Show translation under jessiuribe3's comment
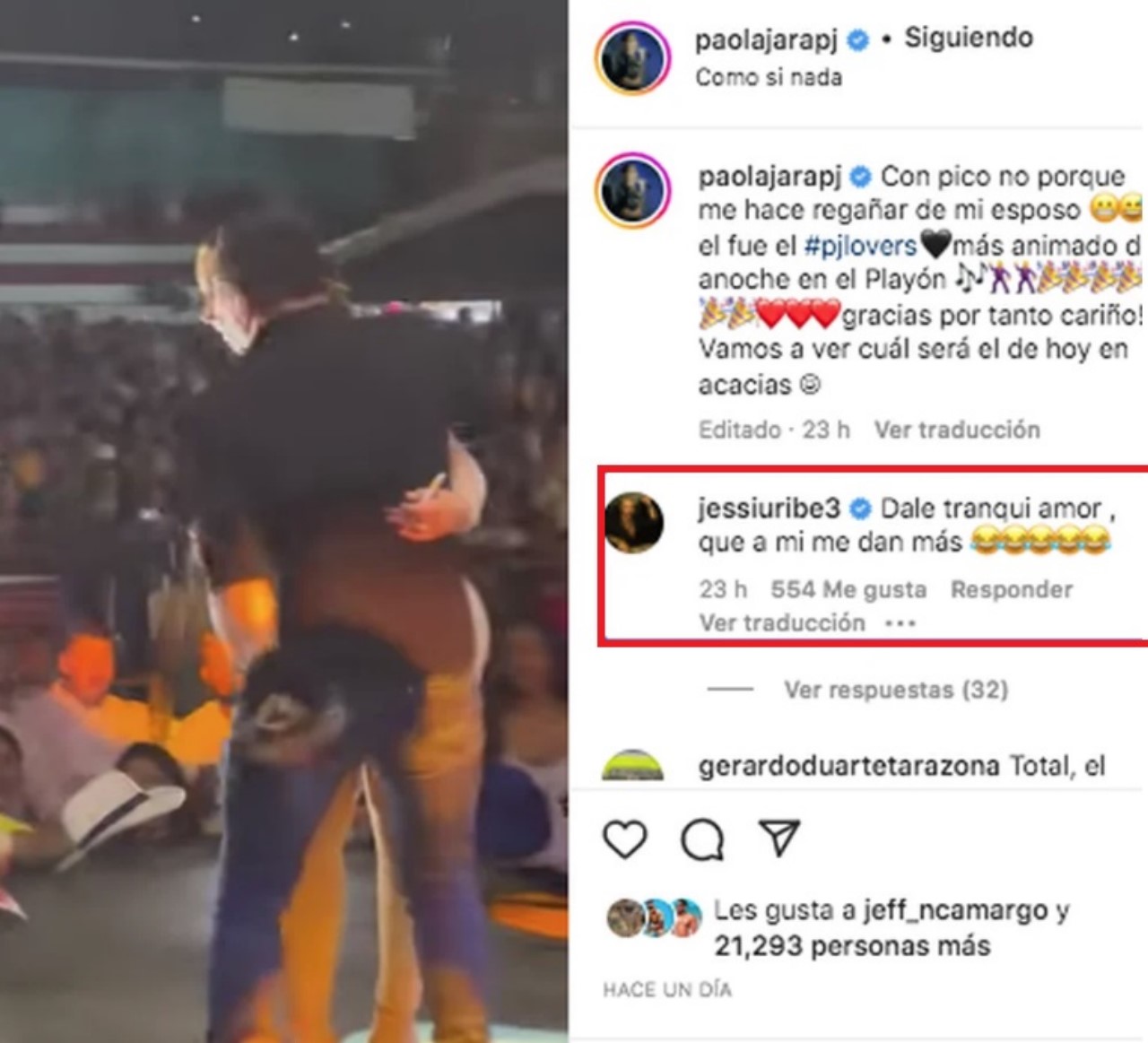The width and height of the screenshot is (1148, 1043). (x=782, y=622)
